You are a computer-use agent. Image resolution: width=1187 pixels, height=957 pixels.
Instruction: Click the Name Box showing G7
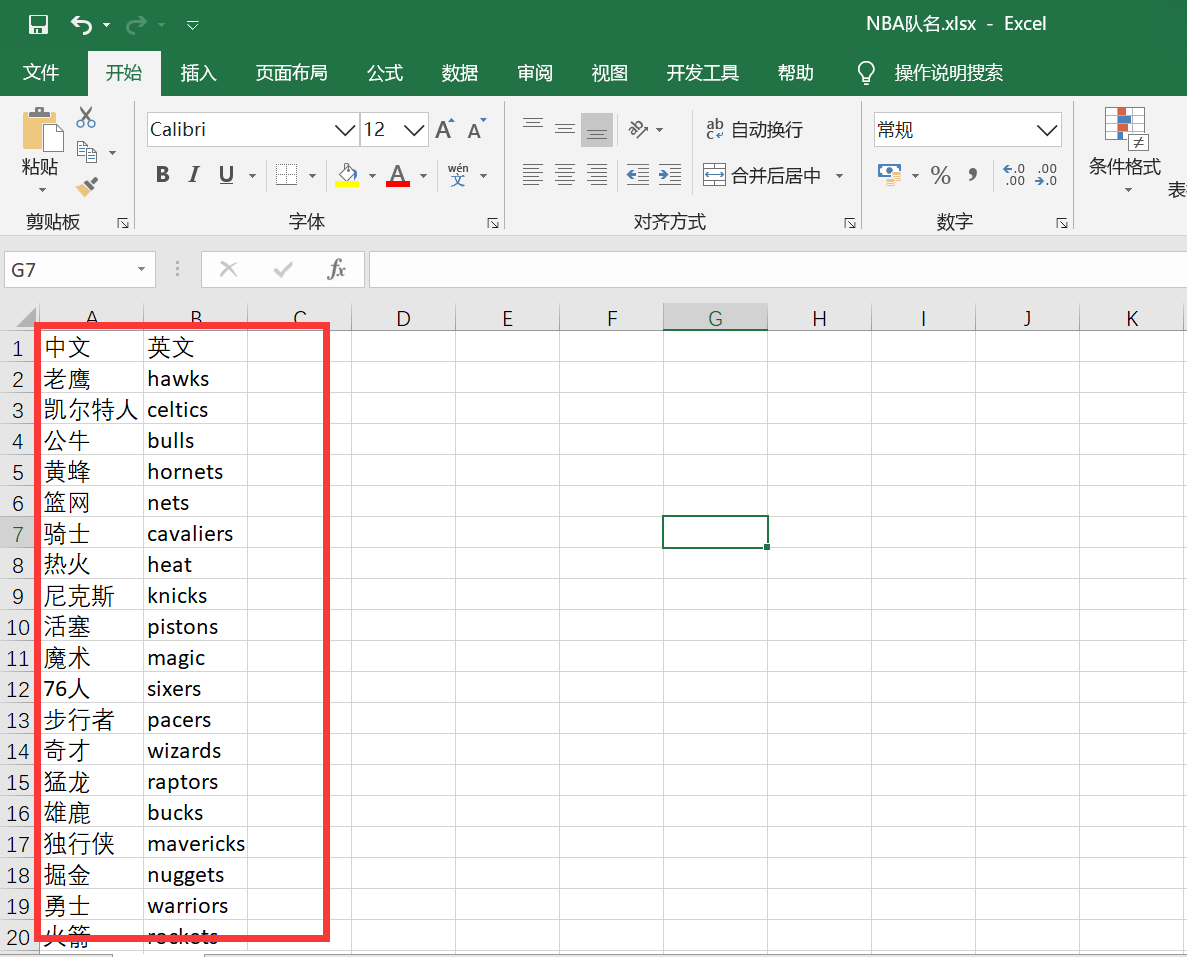pyautogui.click(x=79, y=270)
